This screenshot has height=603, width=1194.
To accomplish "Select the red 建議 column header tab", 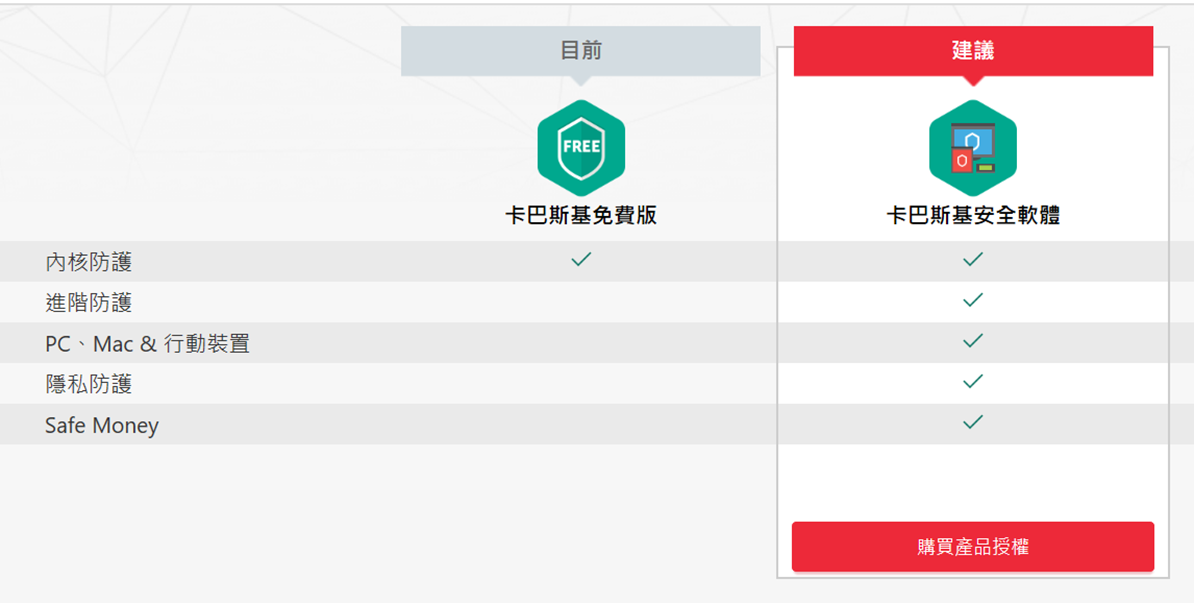I will click(973, 51).
